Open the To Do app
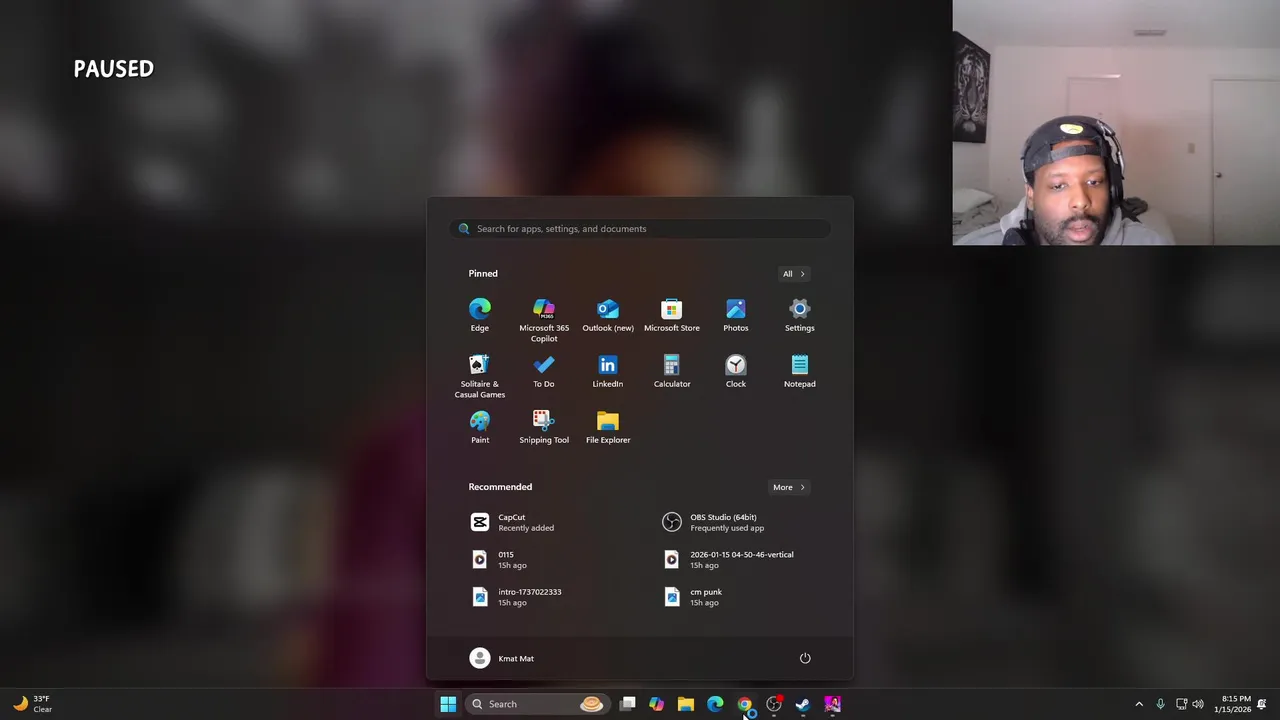The image size is (1280, 720). tap(544, 371)
